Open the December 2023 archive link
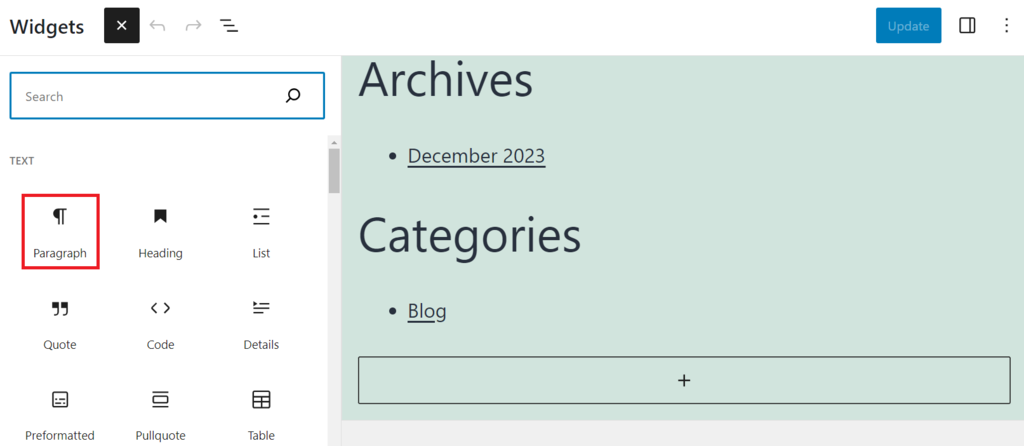 476,156
